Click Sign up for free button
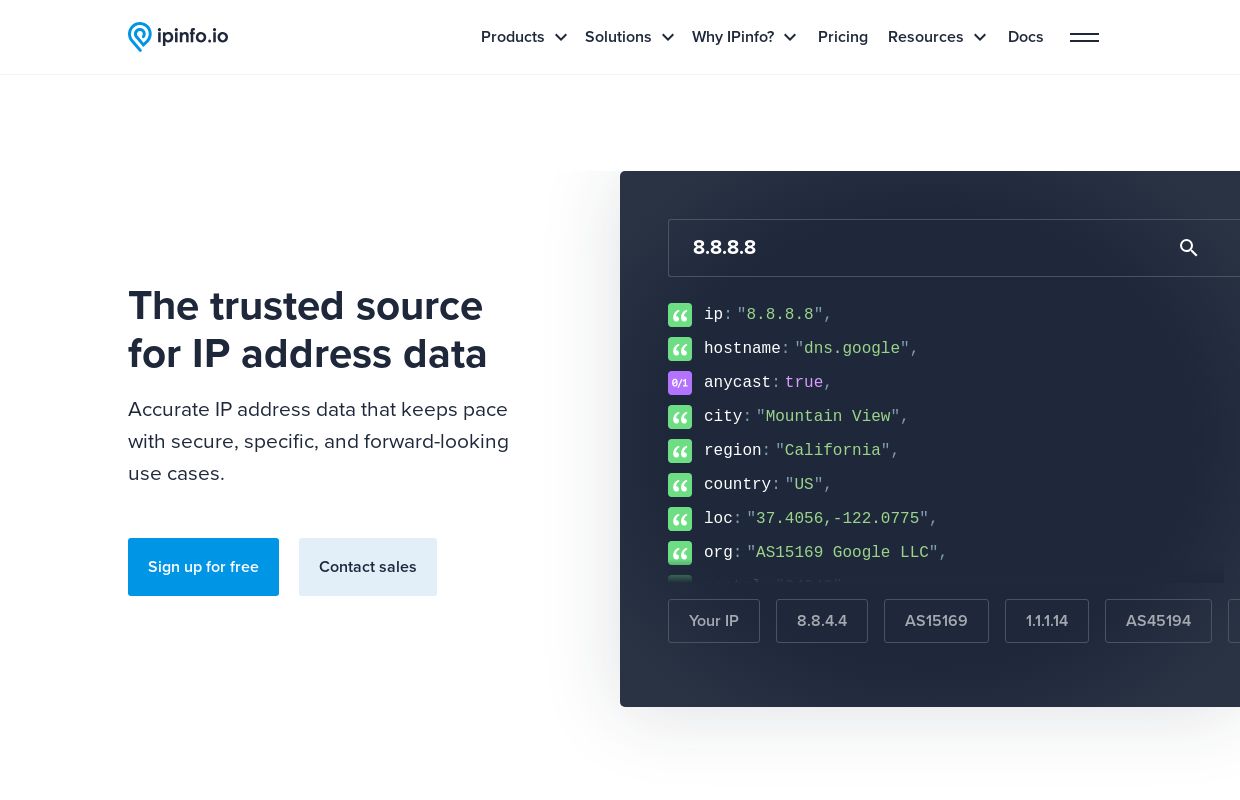Screen dimensions: 1240x800 point(203,567)
